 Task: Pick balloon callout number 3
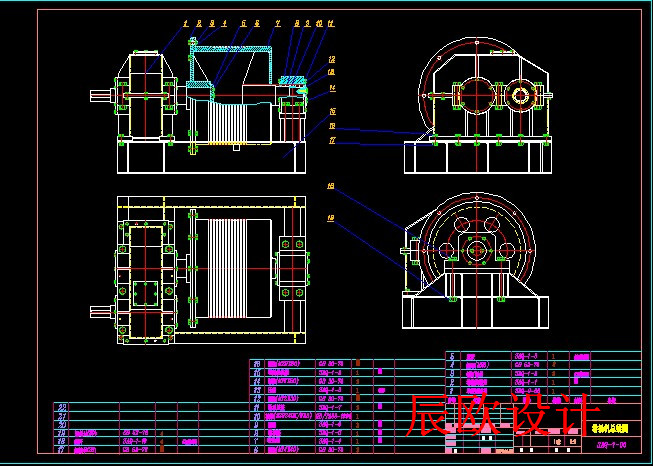[212, 24]
